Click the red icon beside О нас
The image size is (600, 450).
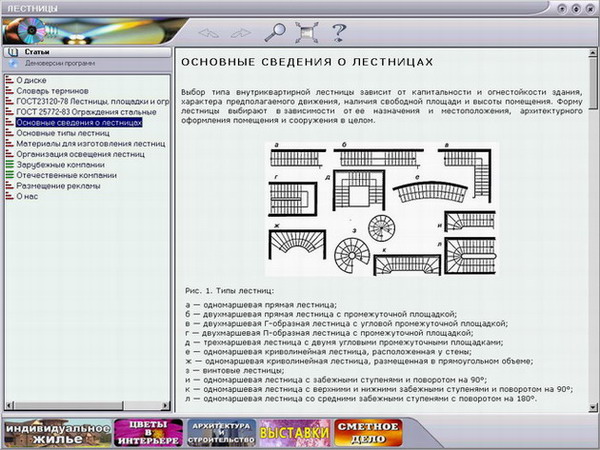tap(9, 196)
